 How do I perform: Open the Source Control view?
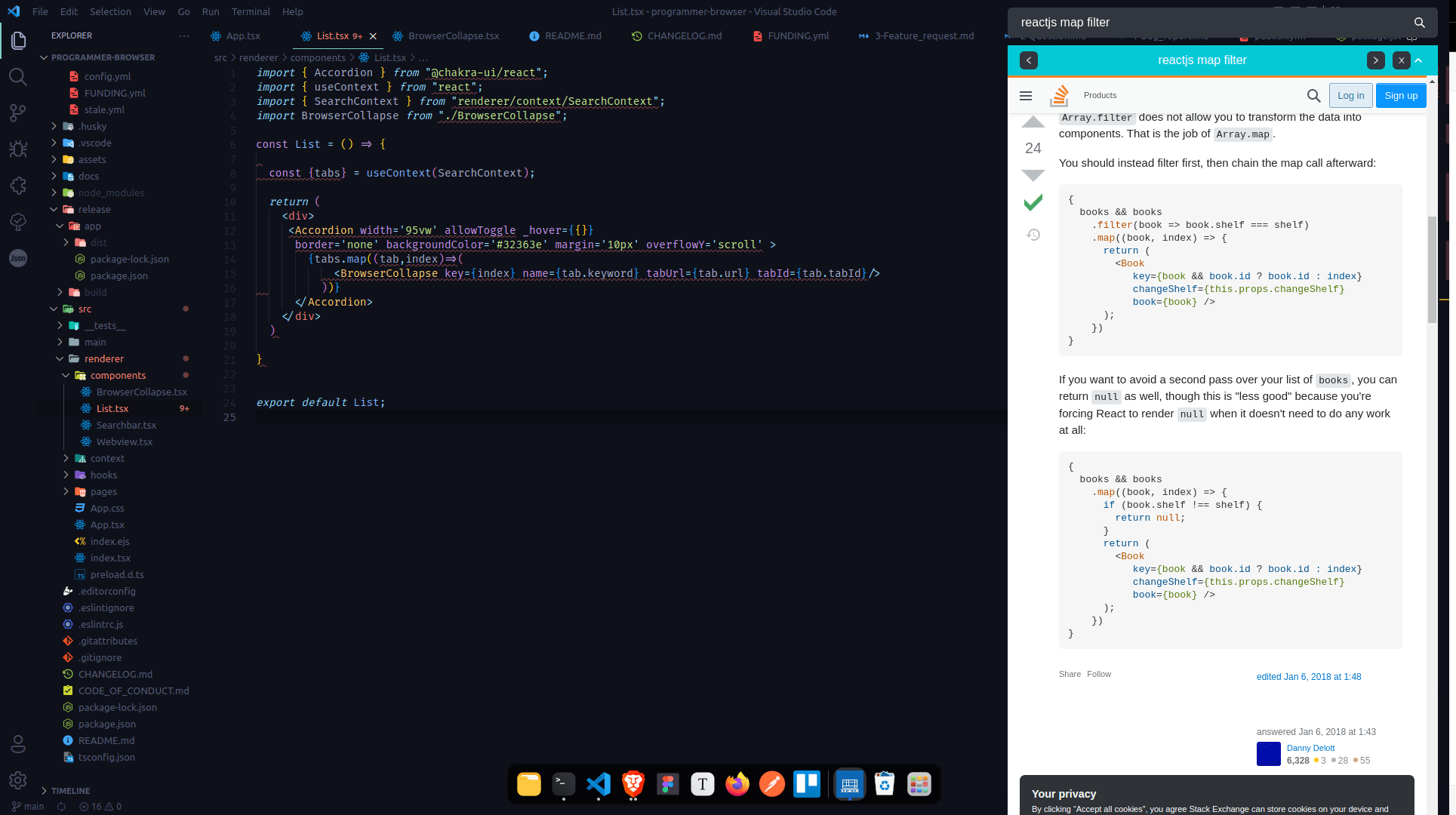pos(17,112)
